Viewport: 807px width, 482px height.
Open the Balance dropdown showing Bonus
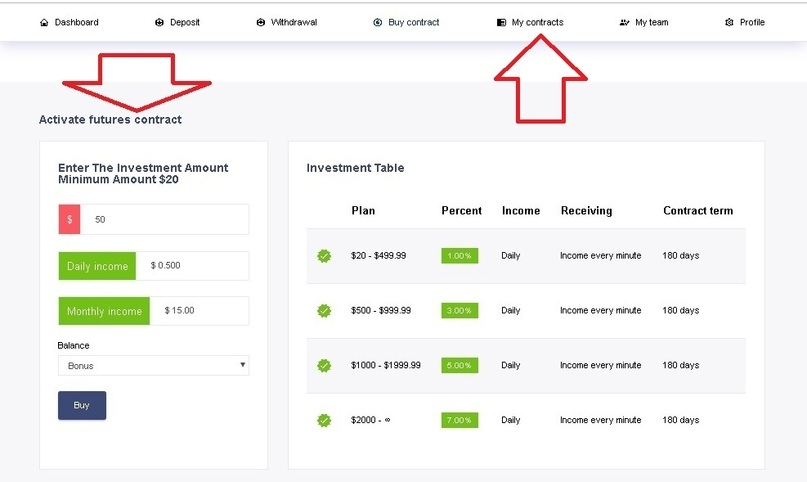click(153, 366)
